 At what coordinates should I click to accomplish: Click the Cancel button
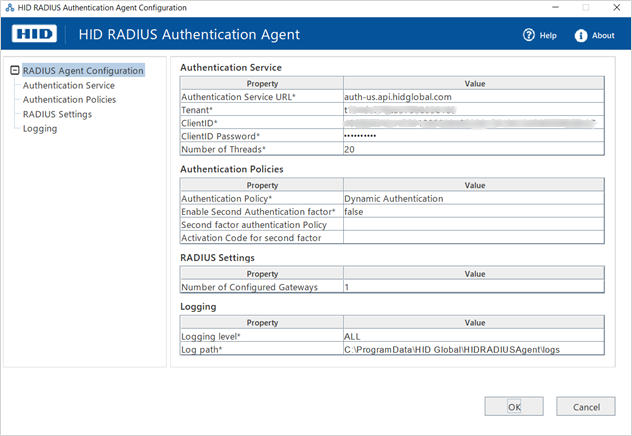586,407
